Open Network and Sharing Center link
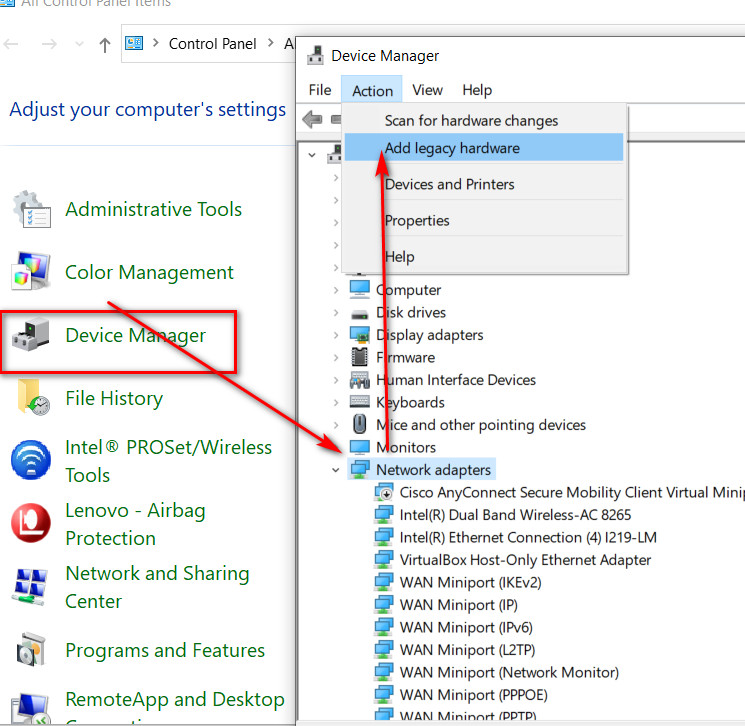745x726 pixels. click(157, 587)
